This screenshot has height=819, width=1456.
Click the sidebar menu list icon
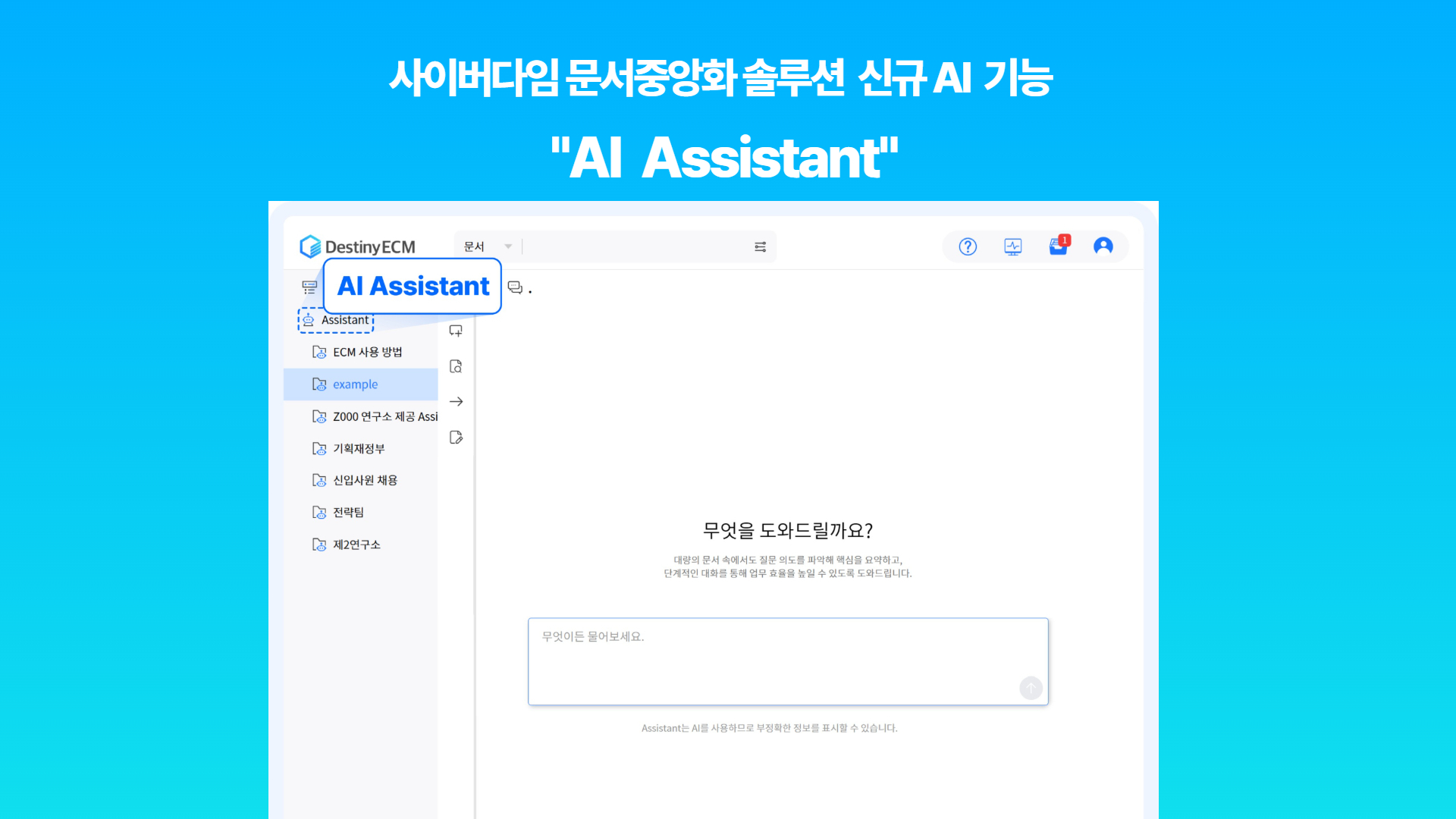pyautogui.click(x=309, y=287)
